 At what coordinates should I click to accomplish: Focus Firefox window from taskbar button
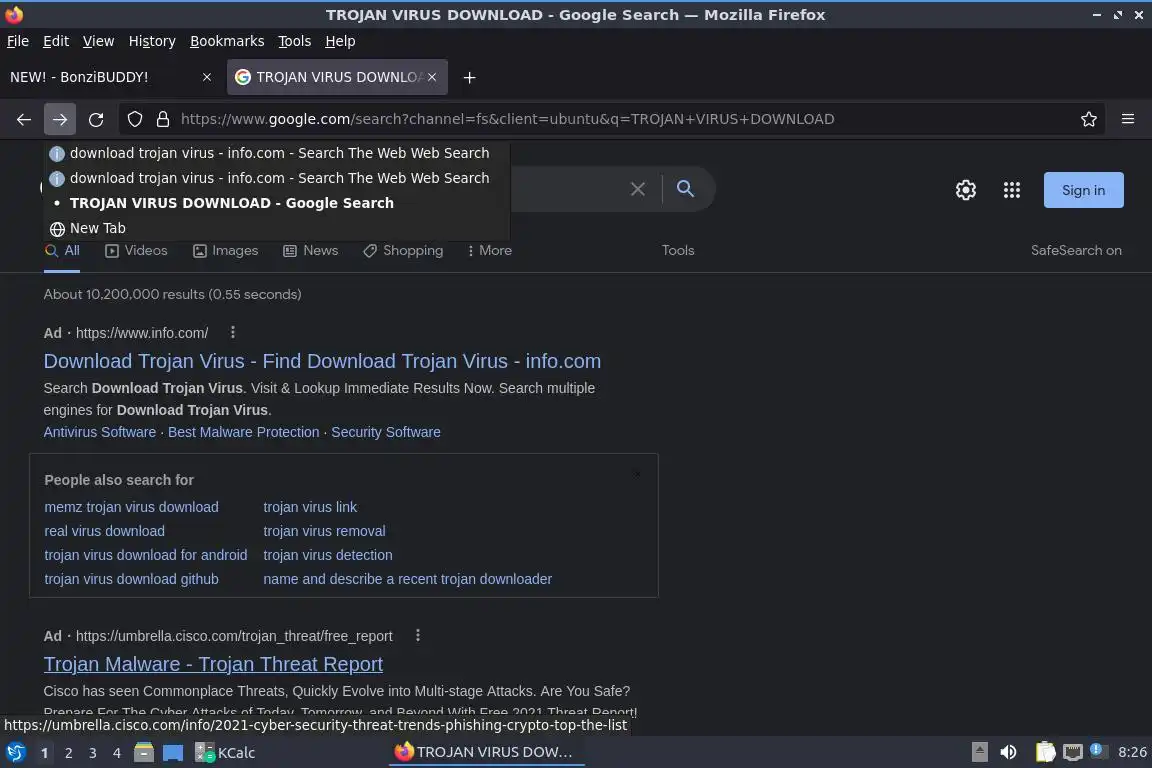pyautogui.click(x=485, y=753)
